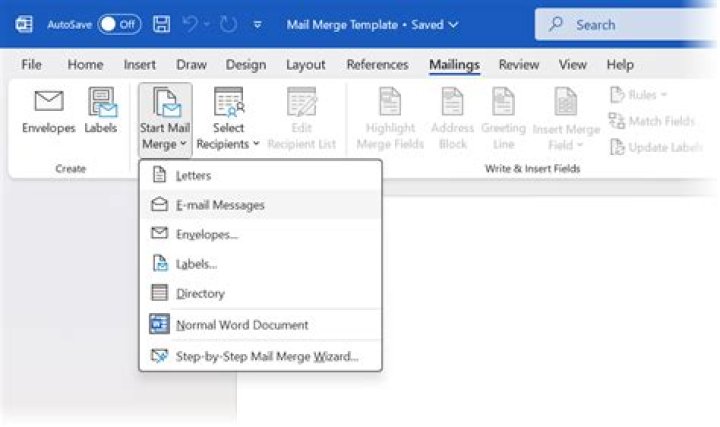The width and height of the screenshot is (720, 427).
Task: Open the References tab
Action: coord(377,65)
